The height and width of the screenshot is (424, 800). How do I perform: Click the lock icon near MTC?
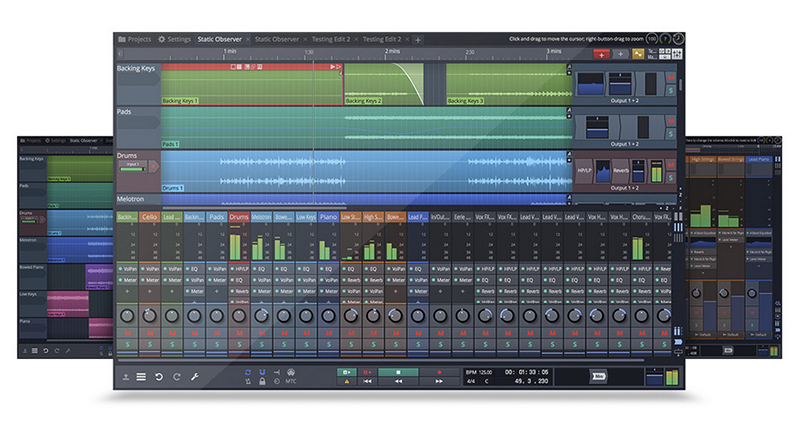(262, 381)
